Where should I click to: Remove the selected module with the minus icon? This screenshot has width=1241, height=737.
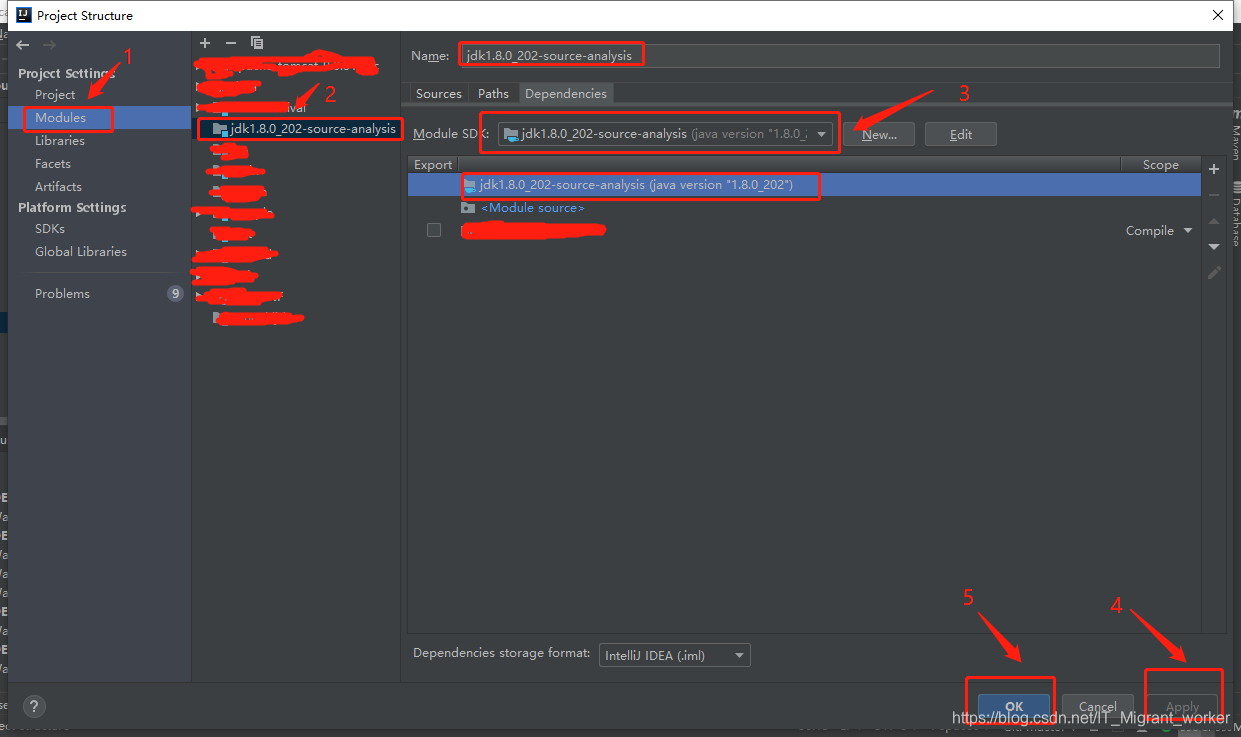[x=231, y=43]
